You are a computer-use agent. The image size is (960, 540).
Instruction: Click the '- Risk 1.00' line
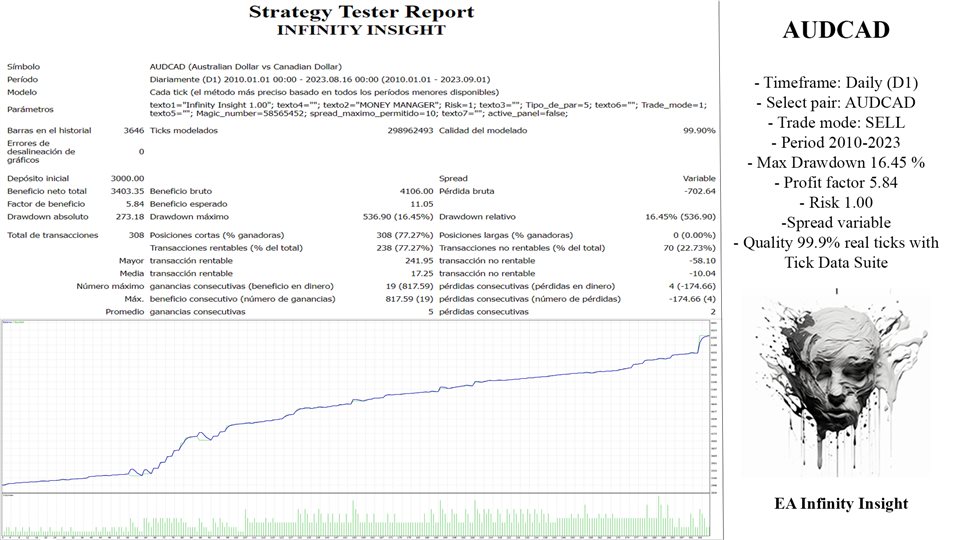click(x=836, y=203)
